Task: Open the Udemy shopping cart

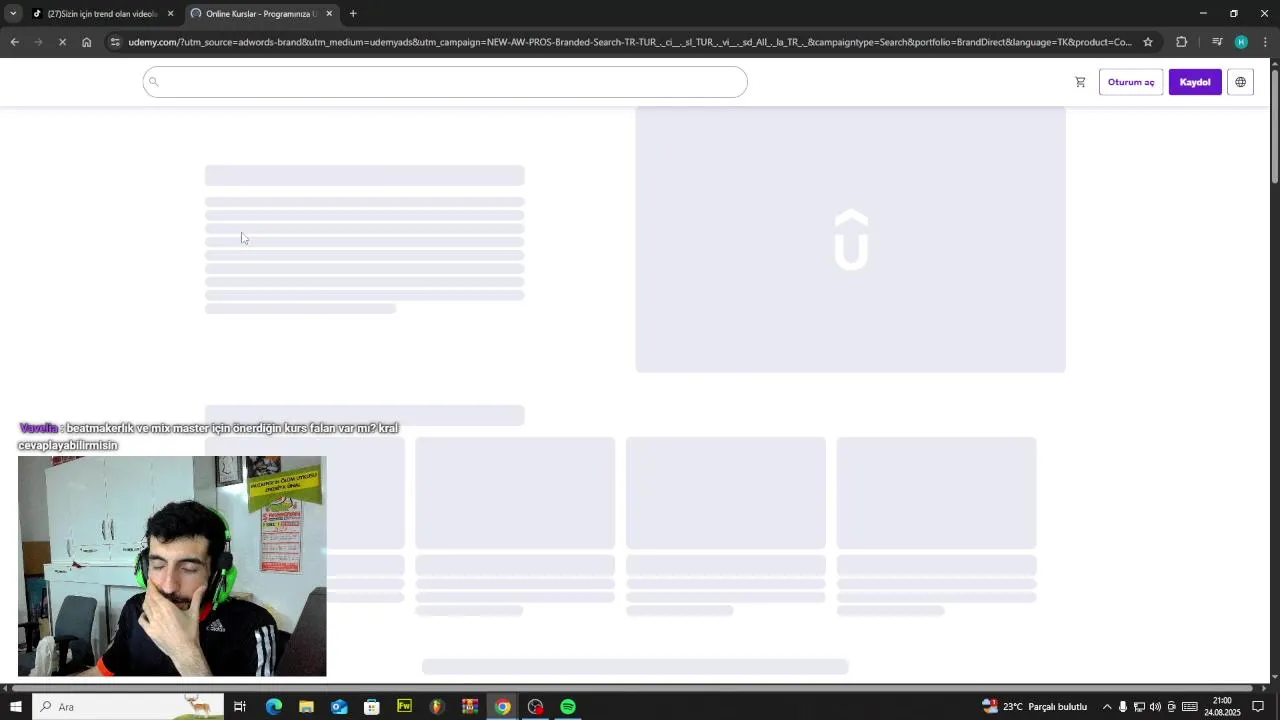Action: tap(1080, 82)
